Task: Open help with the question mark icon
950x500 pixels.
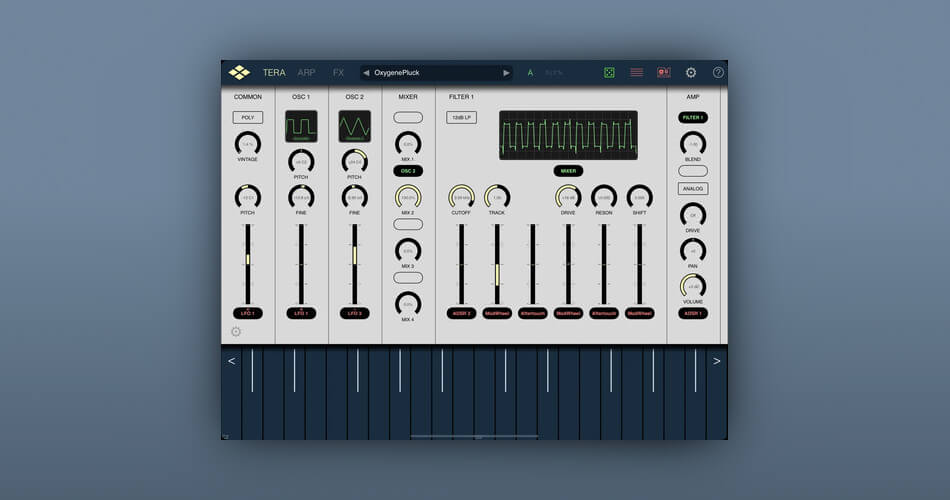Action: click(718, 72)
